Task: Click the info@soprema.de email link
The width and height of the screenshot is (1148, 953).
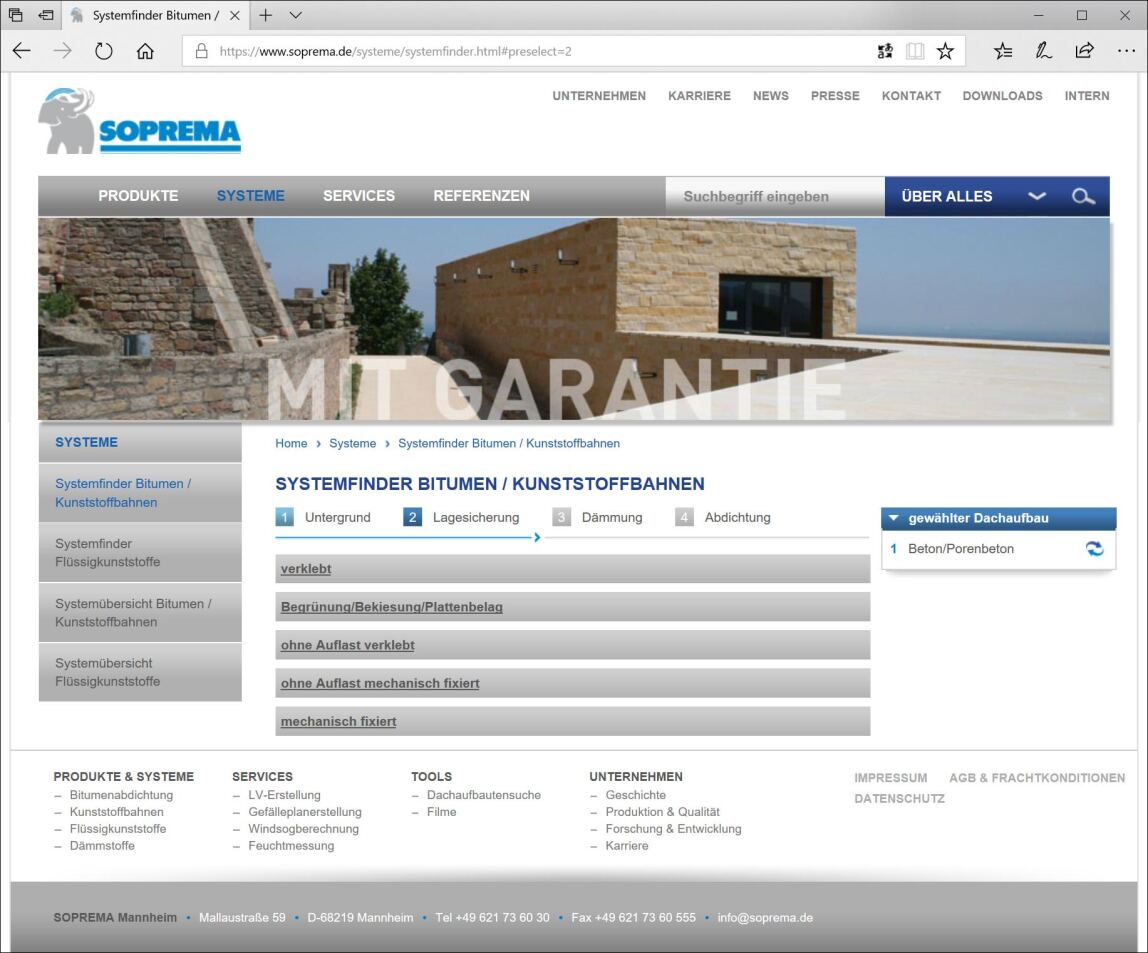Action: [765, 918]
